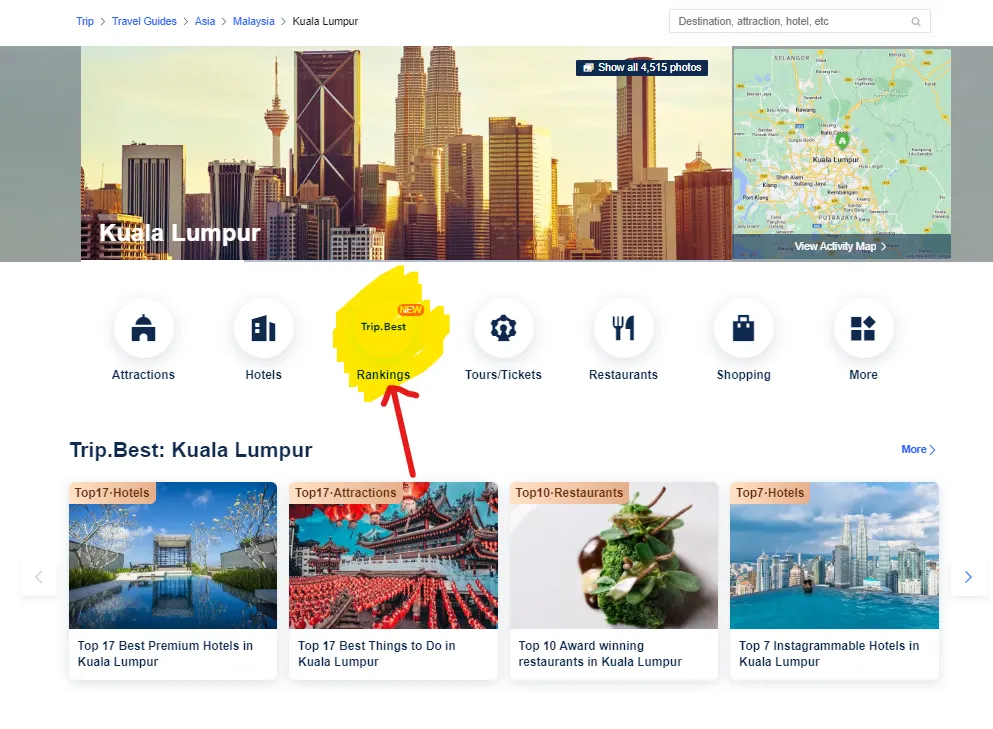
Task: Click Show all 4,515 photos button
Action: [642, 67]
